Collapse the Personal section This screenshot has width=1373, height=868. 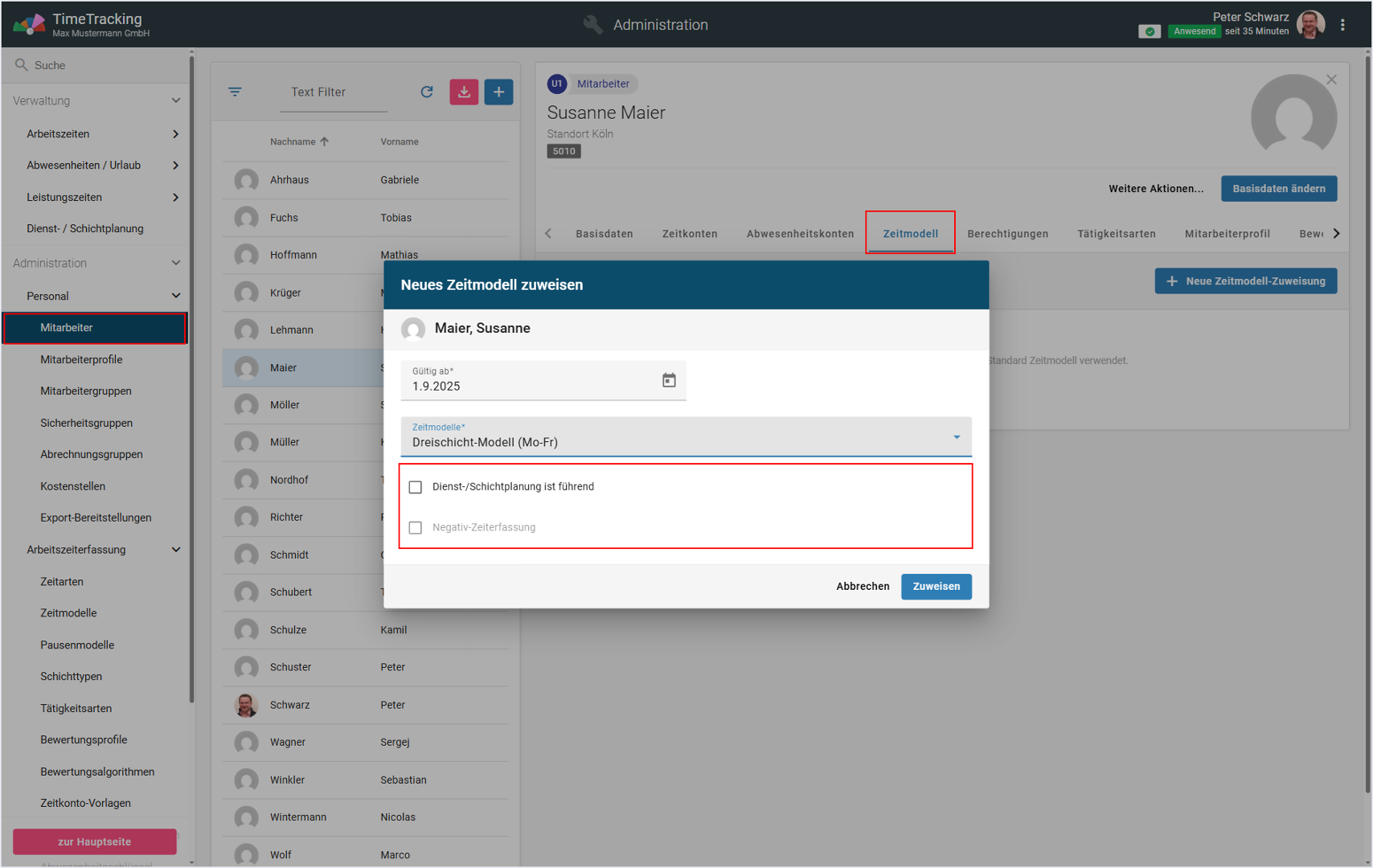click(175, 296)
